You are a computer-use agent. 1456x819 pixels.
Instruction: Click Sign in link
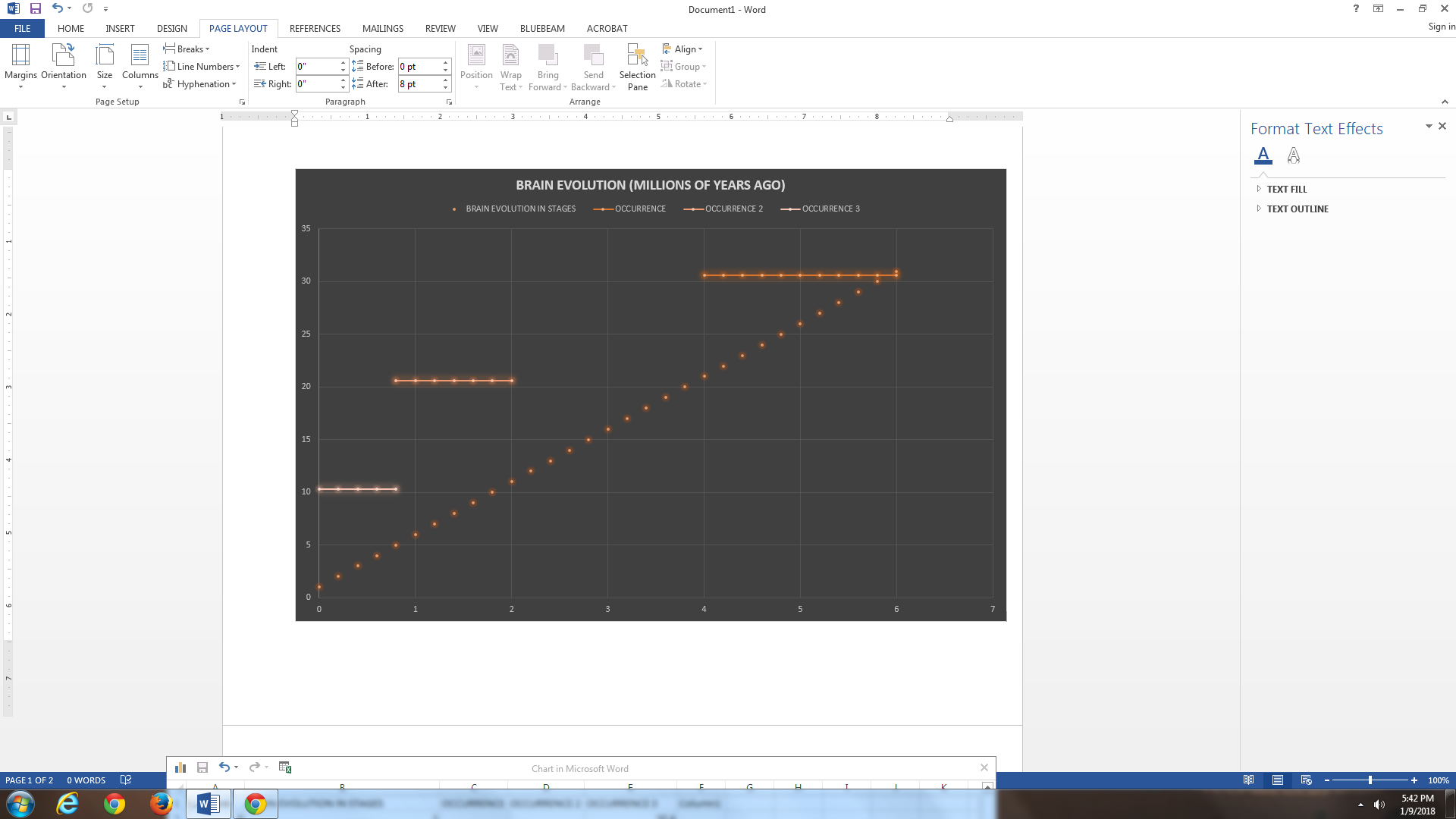tap(1441, 27)
